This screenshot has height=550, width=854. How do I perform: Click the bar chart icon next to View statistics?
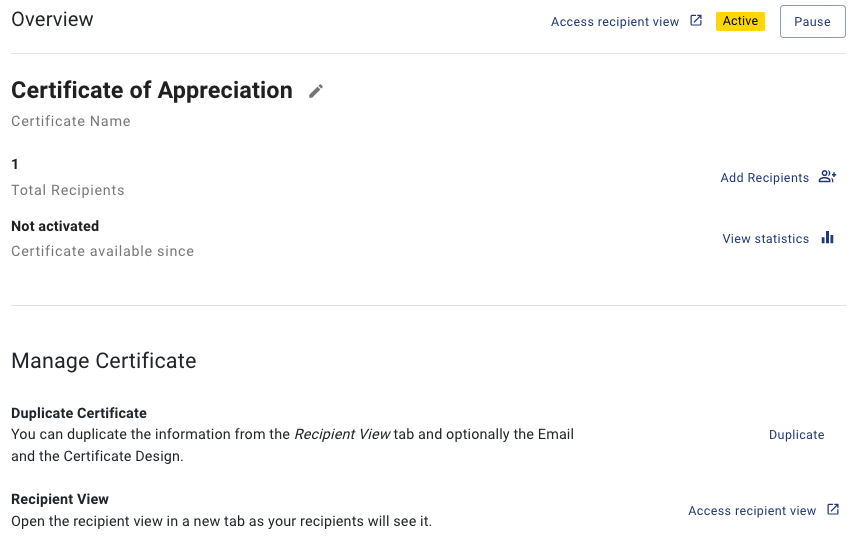click(827, 238)
